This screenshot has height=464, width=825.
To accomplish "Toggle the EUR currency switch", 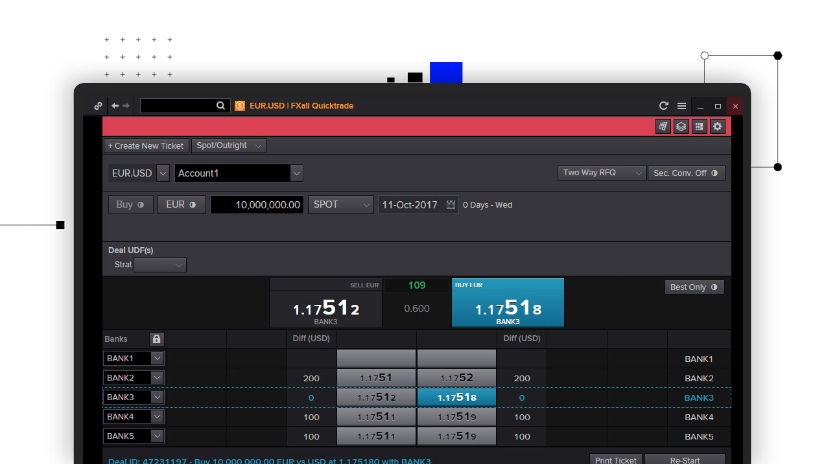I will 181,205.
